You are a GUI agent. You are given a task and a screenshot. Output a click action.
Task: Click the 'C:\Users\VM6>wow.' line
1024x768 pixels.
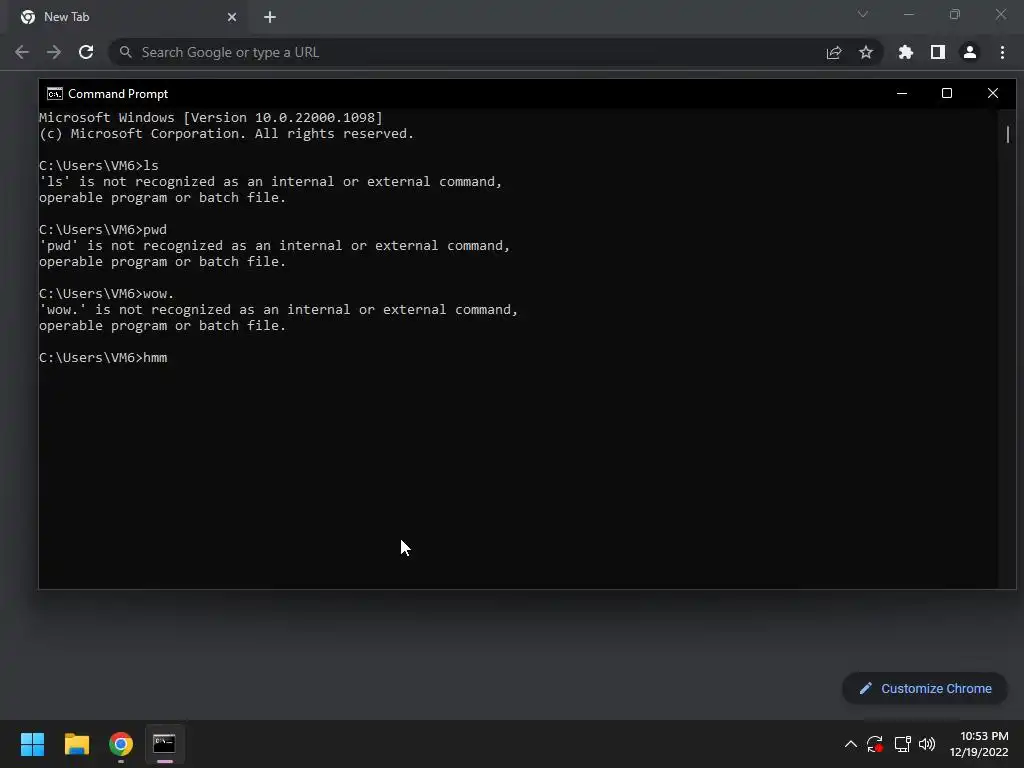tap(107, 294)
